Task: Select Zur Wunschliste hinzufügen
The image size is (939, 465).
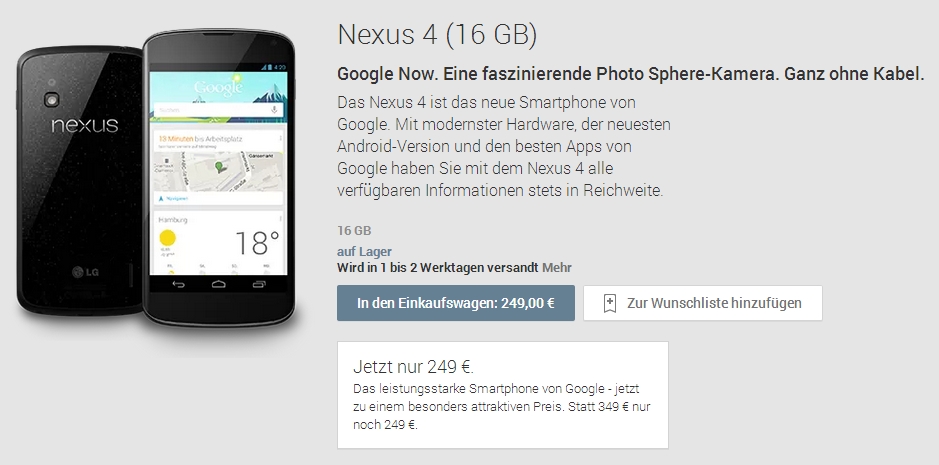Action: pyautogui.click(x=703, y=303)
